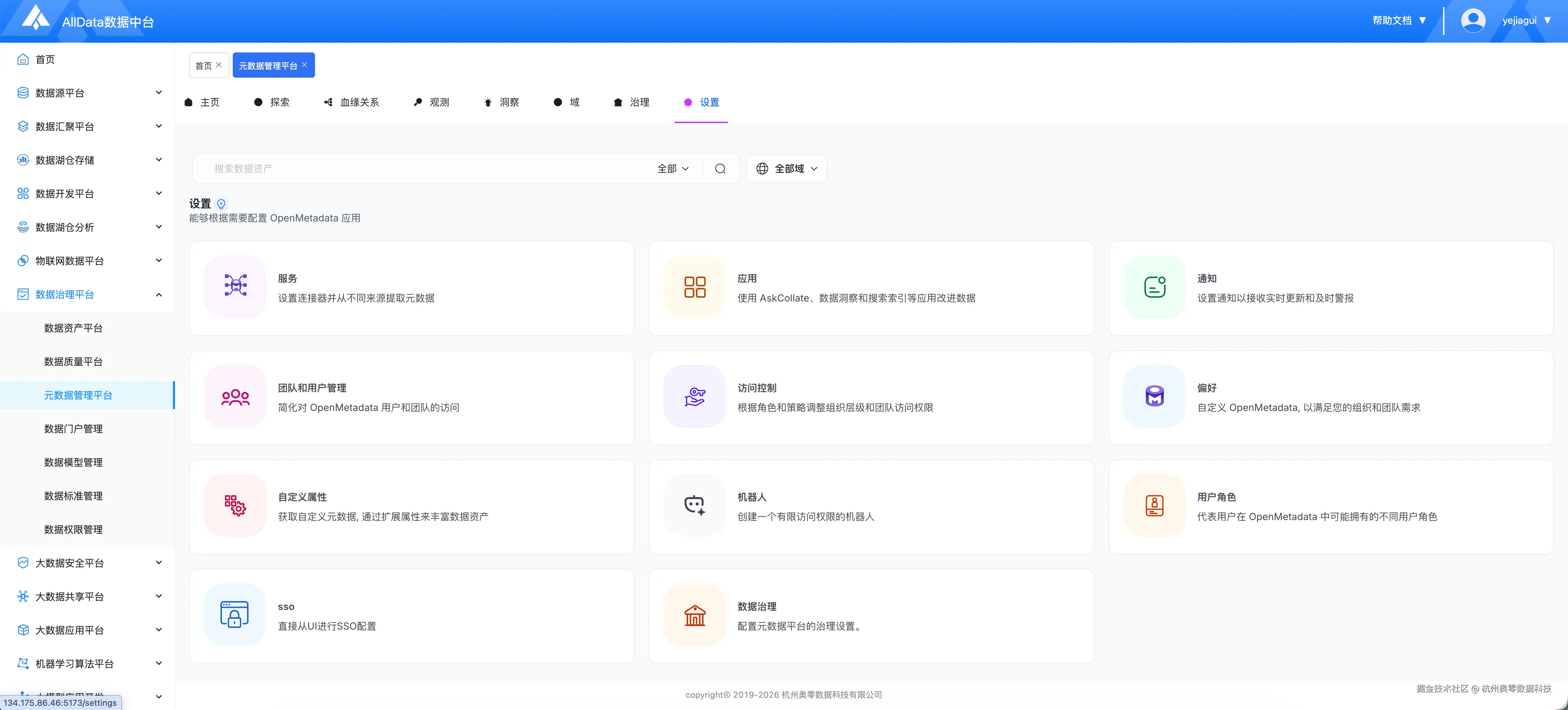
Task: Switch to the 主页 tab
Action: [x=202, y=102]
